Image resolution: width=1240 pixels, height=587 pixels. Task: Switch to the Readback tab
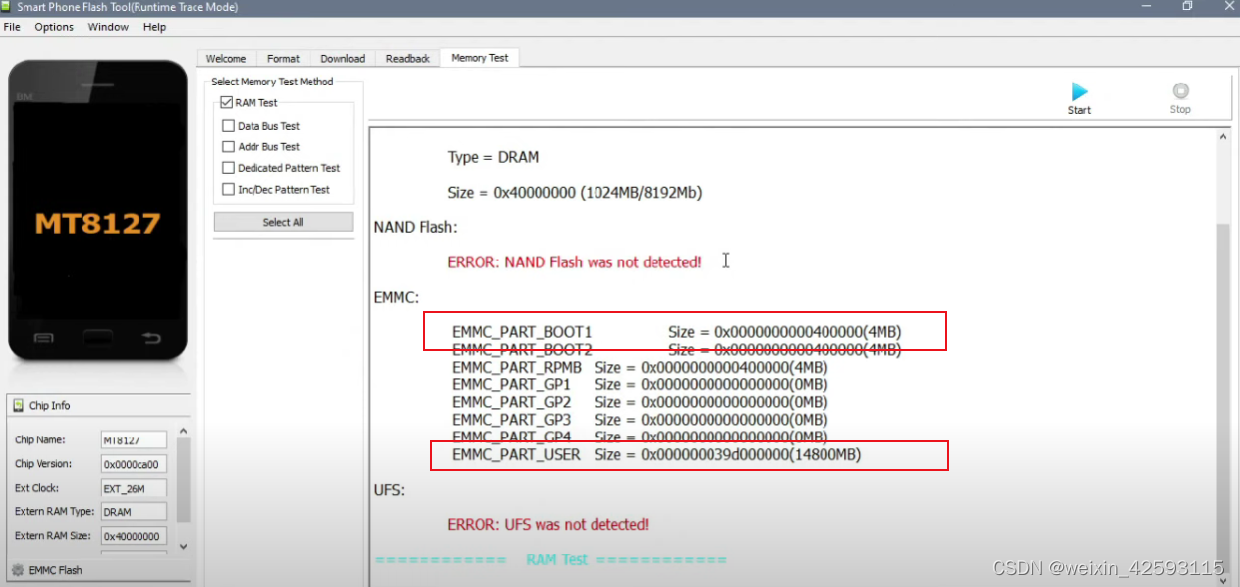tap(408, 59)
